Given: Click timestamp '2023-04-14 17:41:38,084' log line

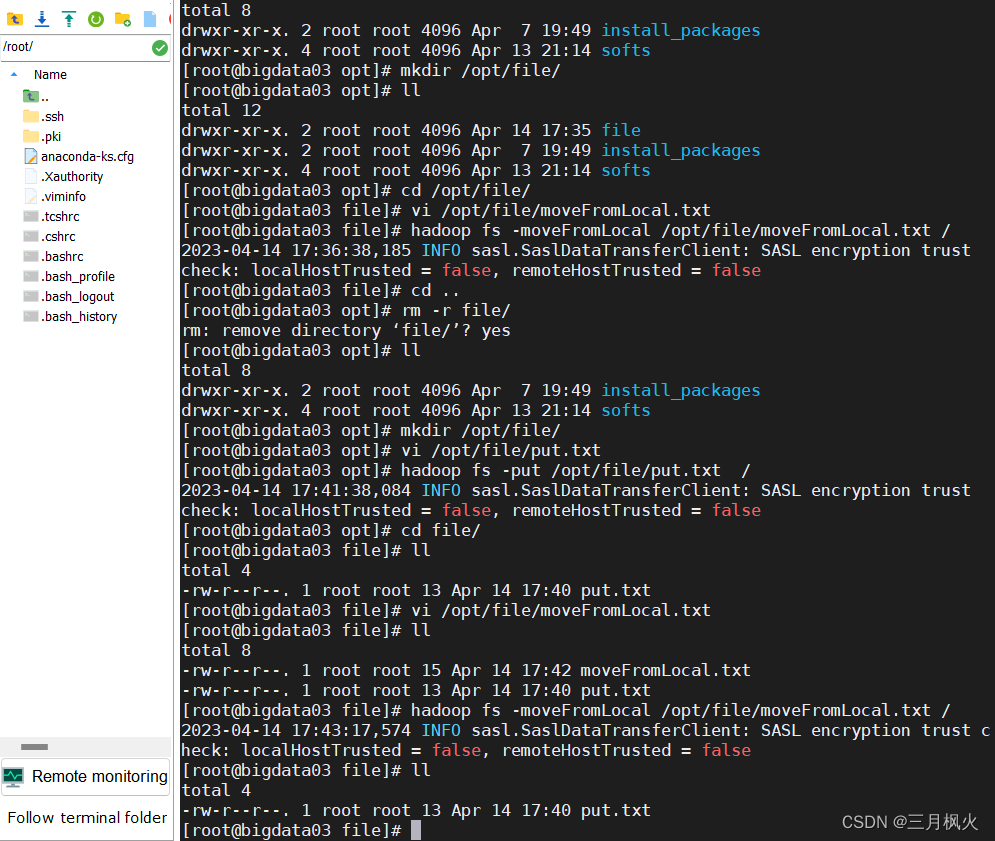Looking at the screenshot, I should [296, 490].
